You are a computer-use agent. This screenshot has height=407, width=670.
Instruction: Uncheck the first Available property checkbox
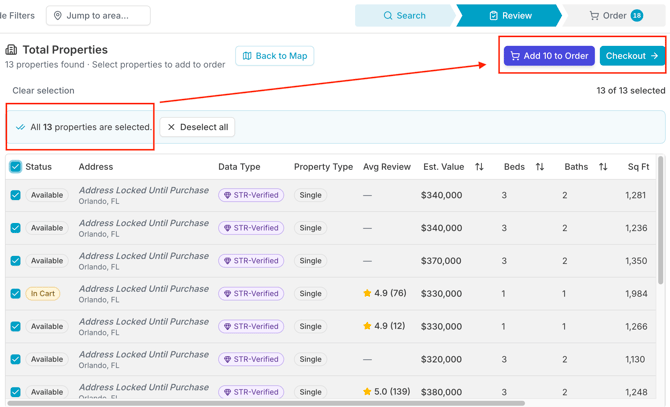[x=15, y=195]
